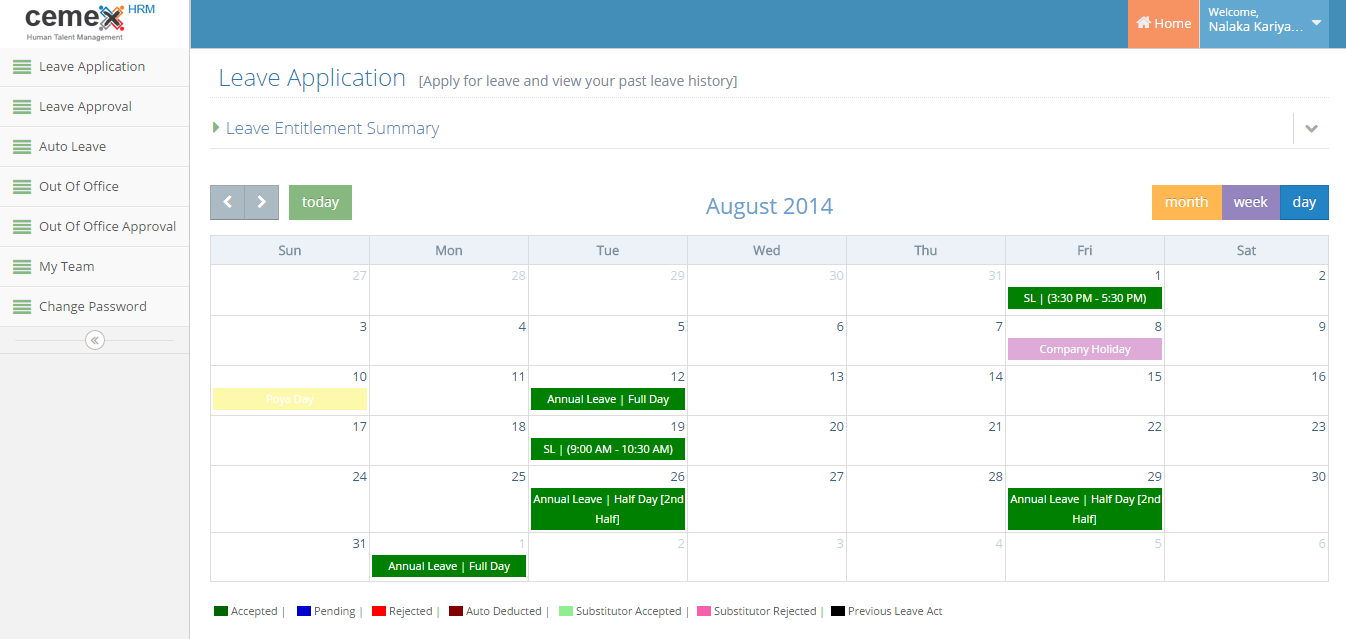Click the Fri column header
The width and height of the screenshot is (1346, 639).
coord(1085,250)
